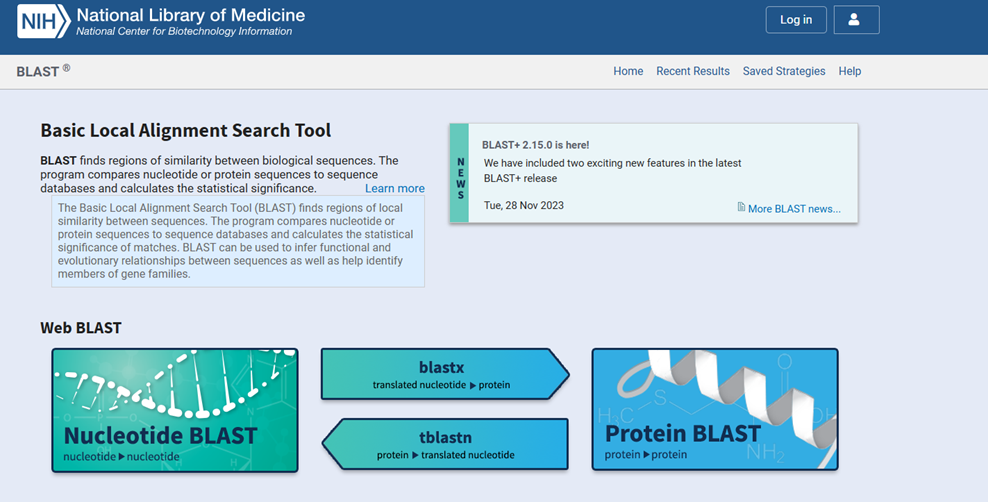Screen dimensions: 988x502
Task: Click the BLAST description tooltip box
Action: [238, 241]
